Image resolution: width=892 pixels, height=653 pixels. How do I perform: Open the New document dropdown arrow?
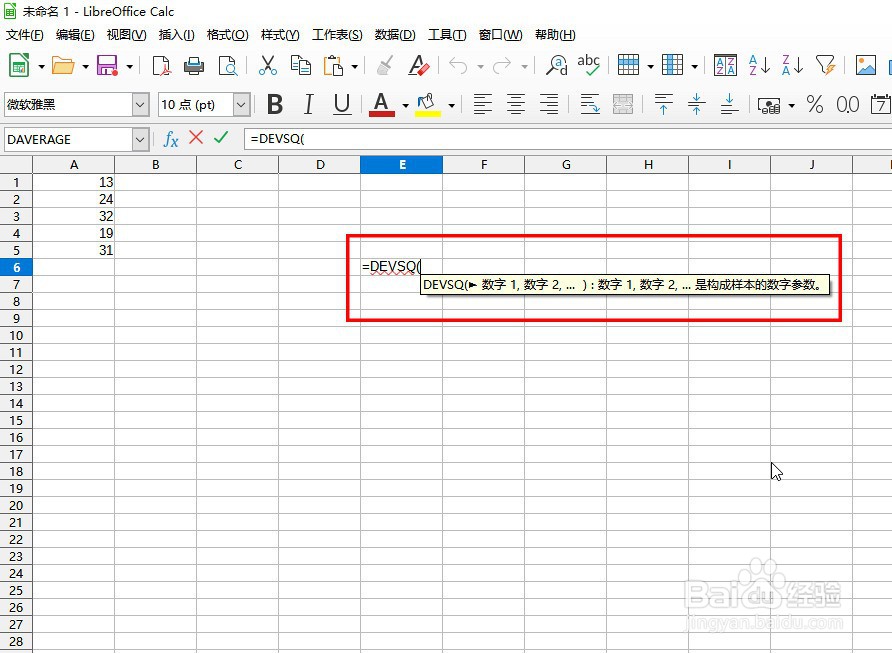(41, 67)
